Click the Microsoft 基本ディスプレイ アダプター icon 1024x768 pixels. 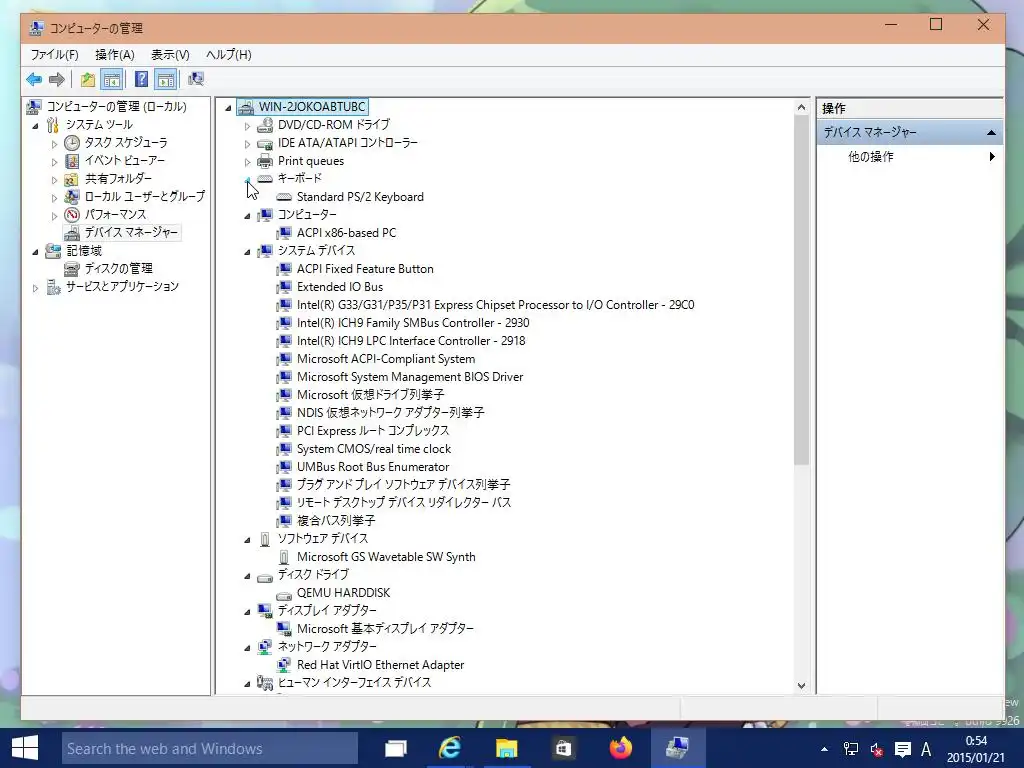[x=283, y=628]
